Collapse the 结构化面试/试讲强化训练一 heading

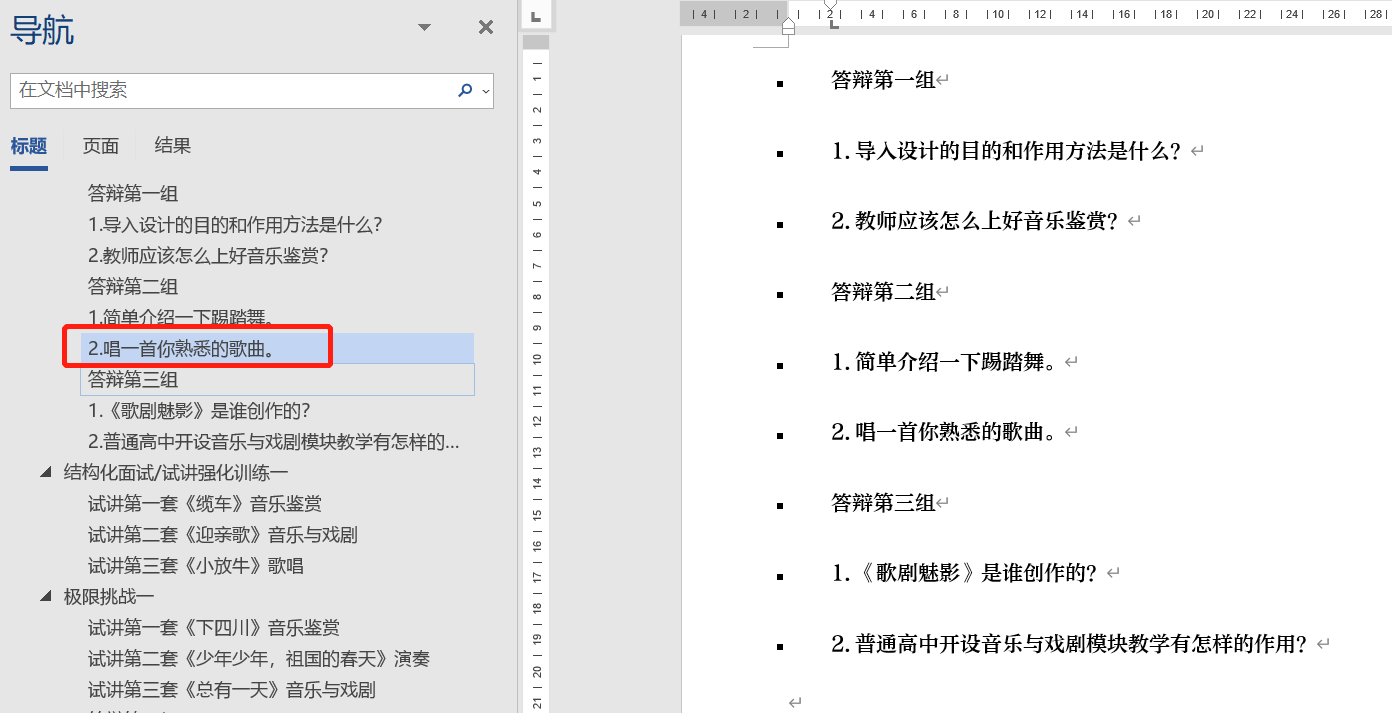point(46,473)
